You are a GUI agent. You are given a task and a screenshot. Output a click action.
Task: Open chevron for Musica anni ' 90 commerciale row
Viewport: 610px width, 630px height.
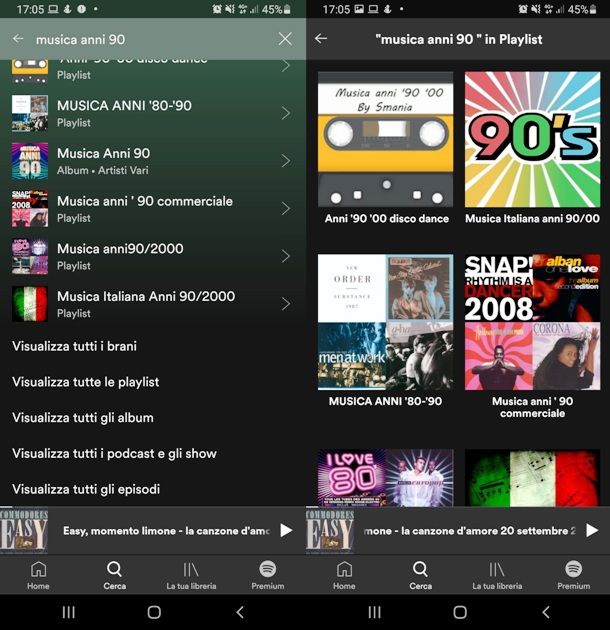click(x=285, y=209)
